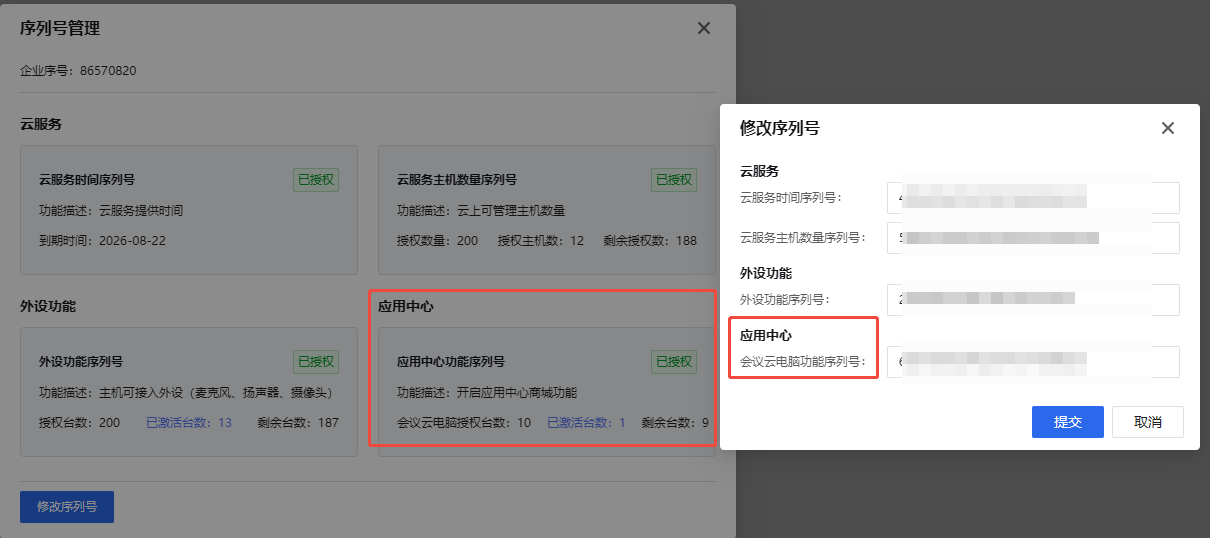Open 已激活台数: 13 link in 外设功能
The image size is (1210, 538).
click(x=189, y=423)
